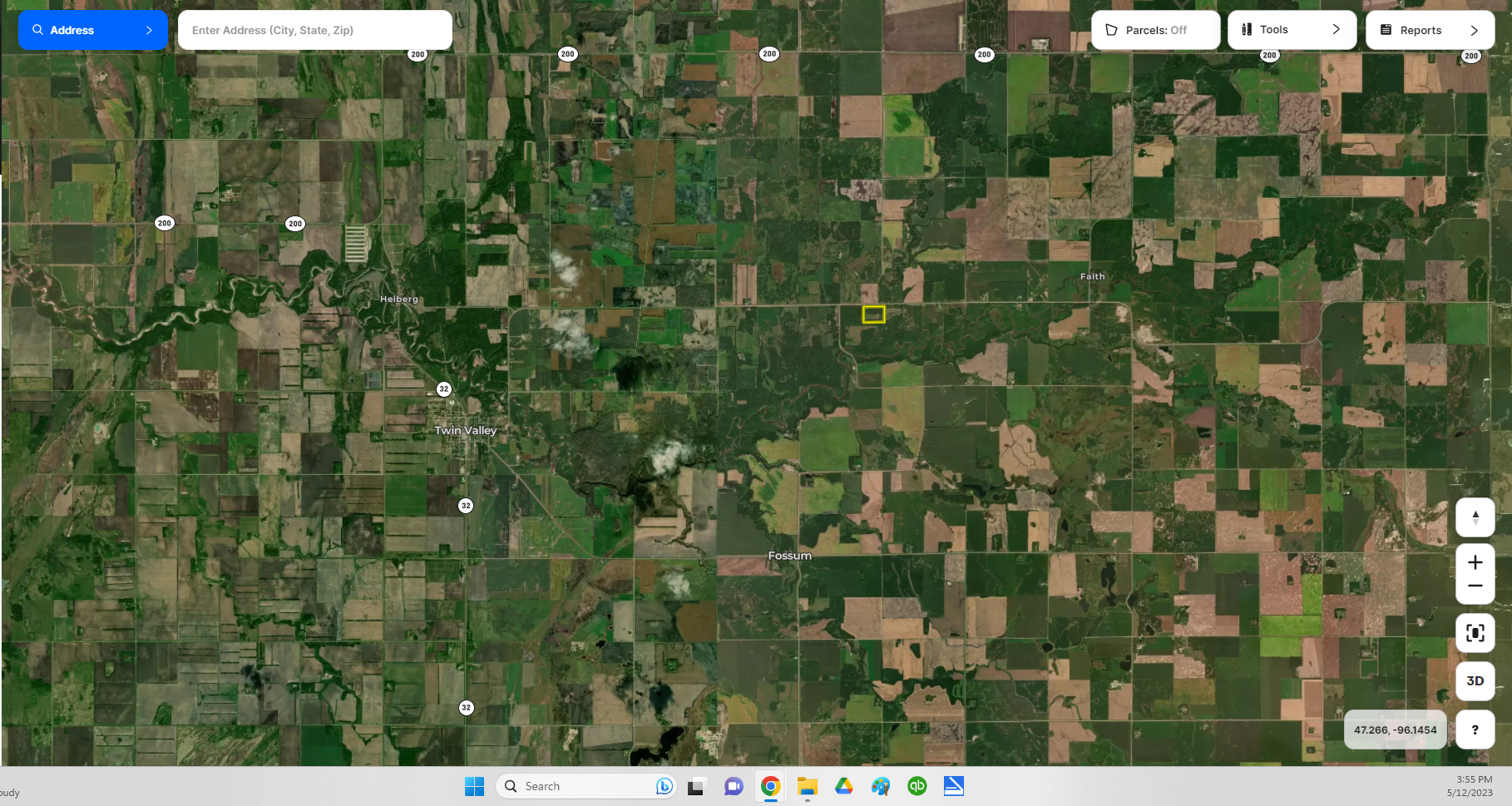Launch QuickBooks from the taskbar
The height and width of the screenshot is (806, 1512).
[917, 786]
